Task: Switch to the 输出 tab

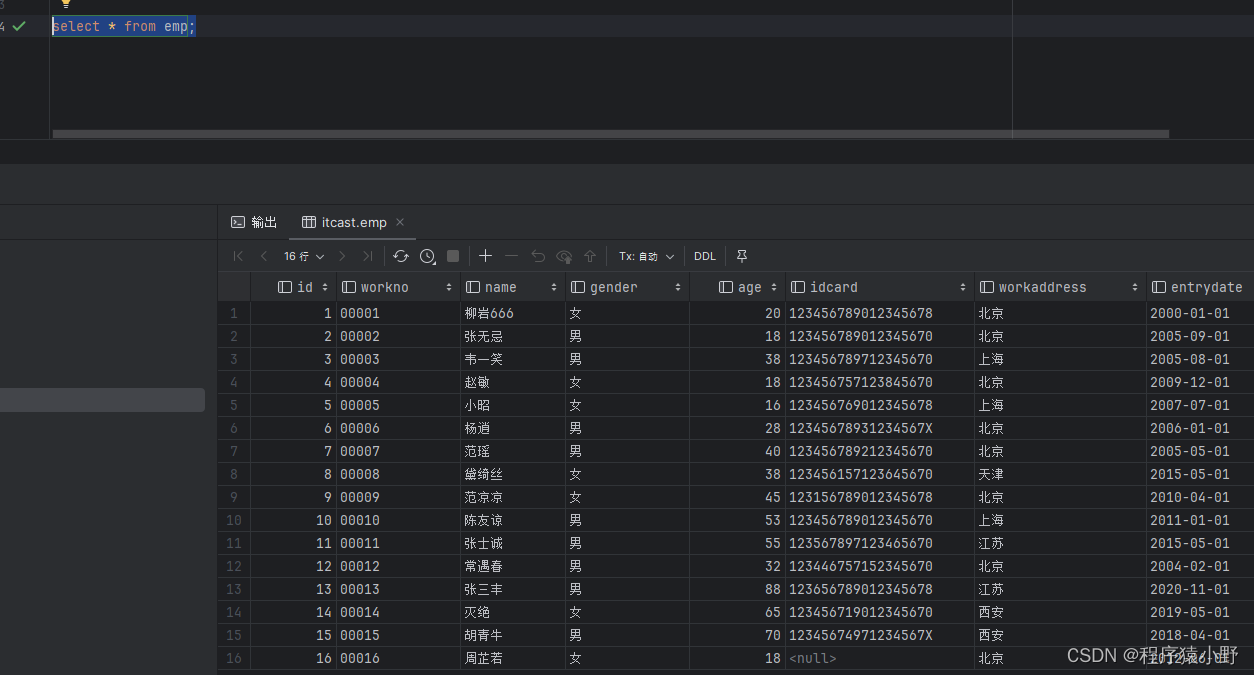Action: click(x=254, y=222)
